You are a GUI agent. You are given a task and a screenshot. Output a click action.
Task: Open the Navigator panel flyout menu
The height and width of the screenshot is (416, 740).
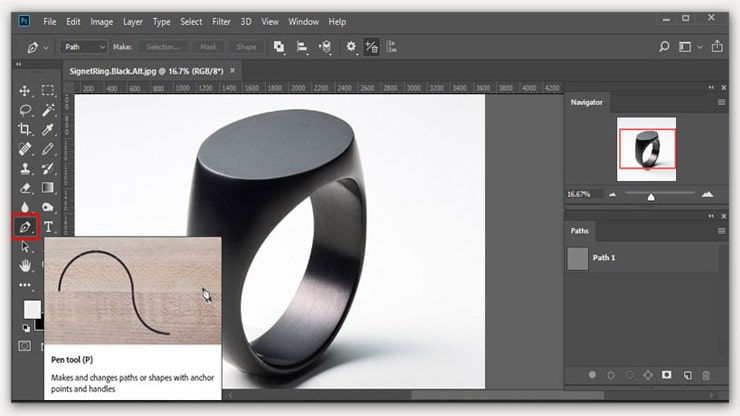(x=721, y=102)
